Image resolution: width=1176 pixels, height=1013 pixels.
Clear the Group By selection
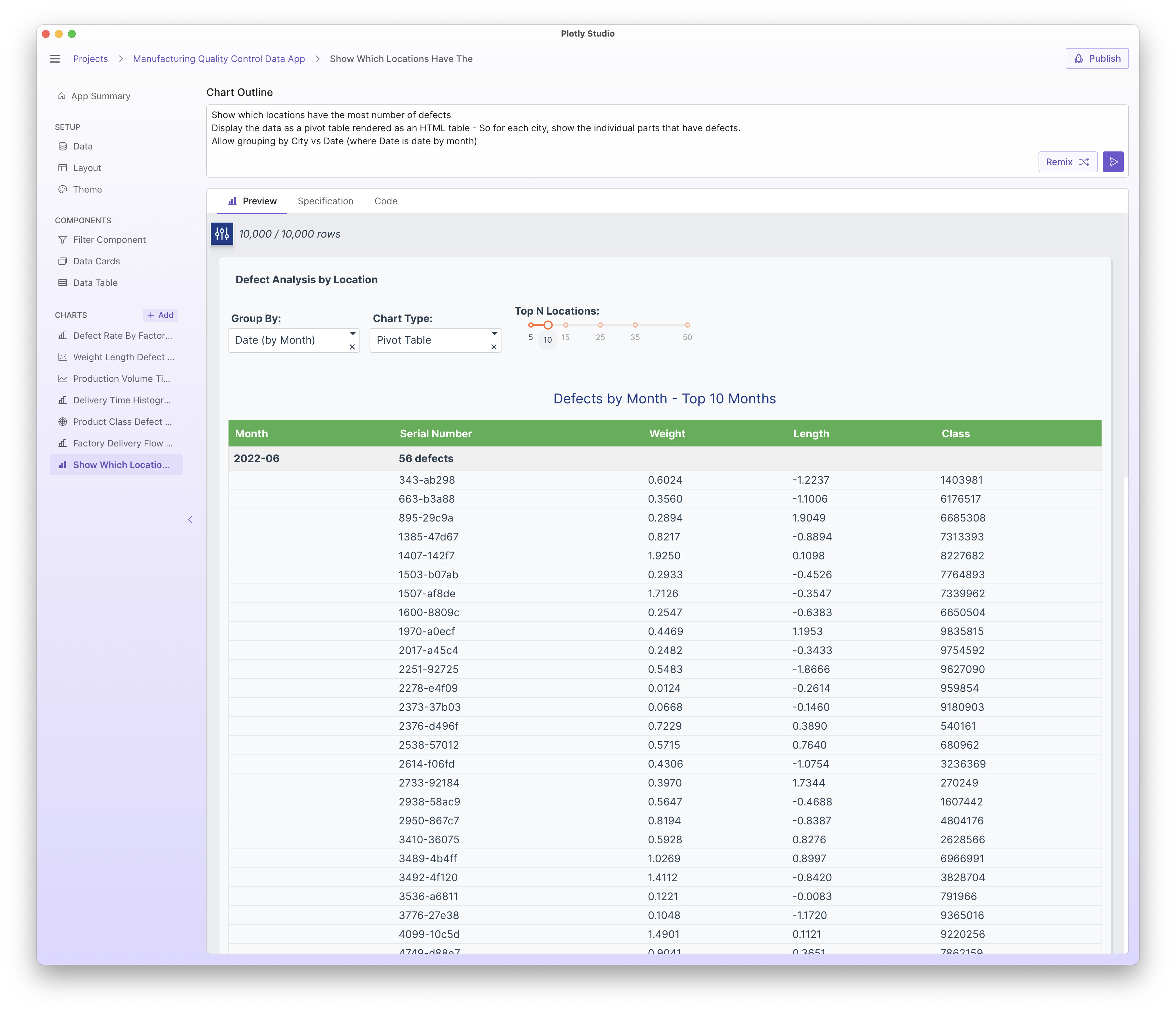point(352,347)
